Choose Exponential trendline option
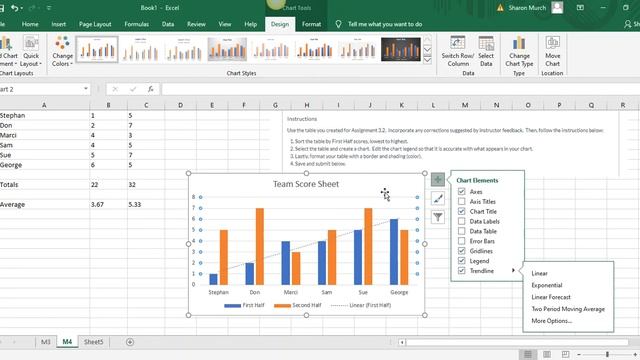The image size is (640, 360). [547, 285]
